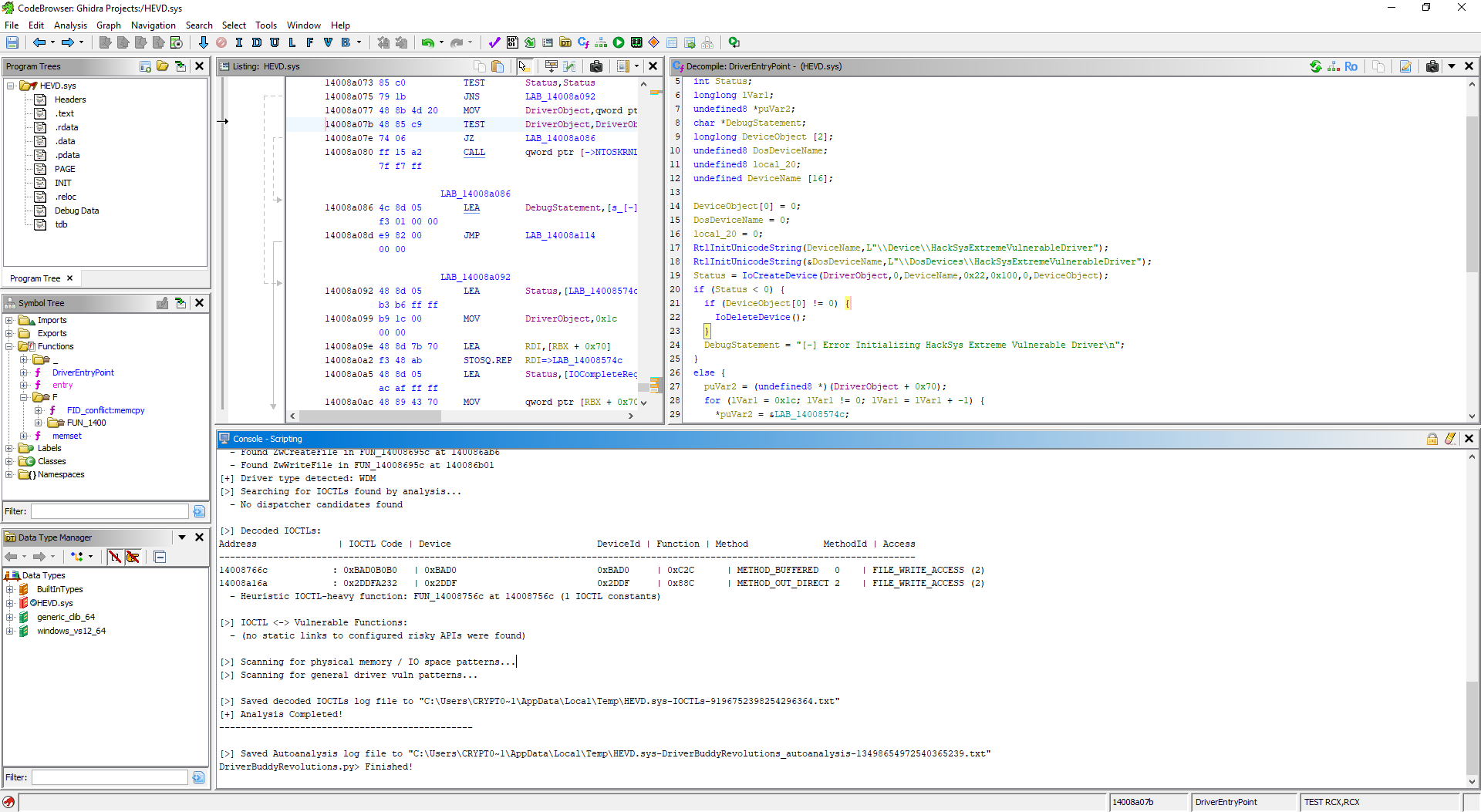Collapse all data types icon
The image size is (1481, 812).
pyautogui.click(x=160, y=557)
